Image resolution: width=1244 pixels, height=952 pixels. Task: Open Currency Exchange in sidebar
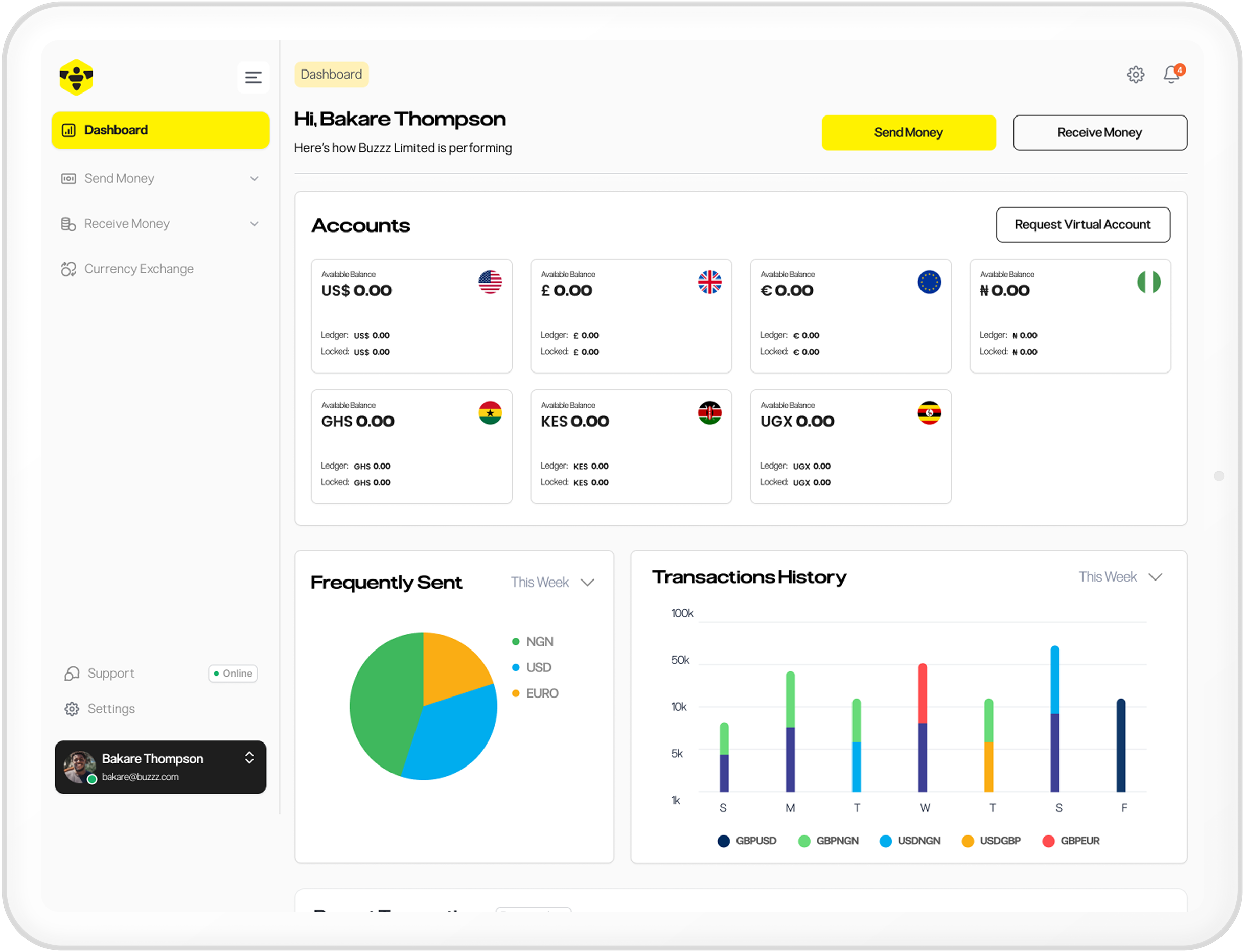click(139, 269)
